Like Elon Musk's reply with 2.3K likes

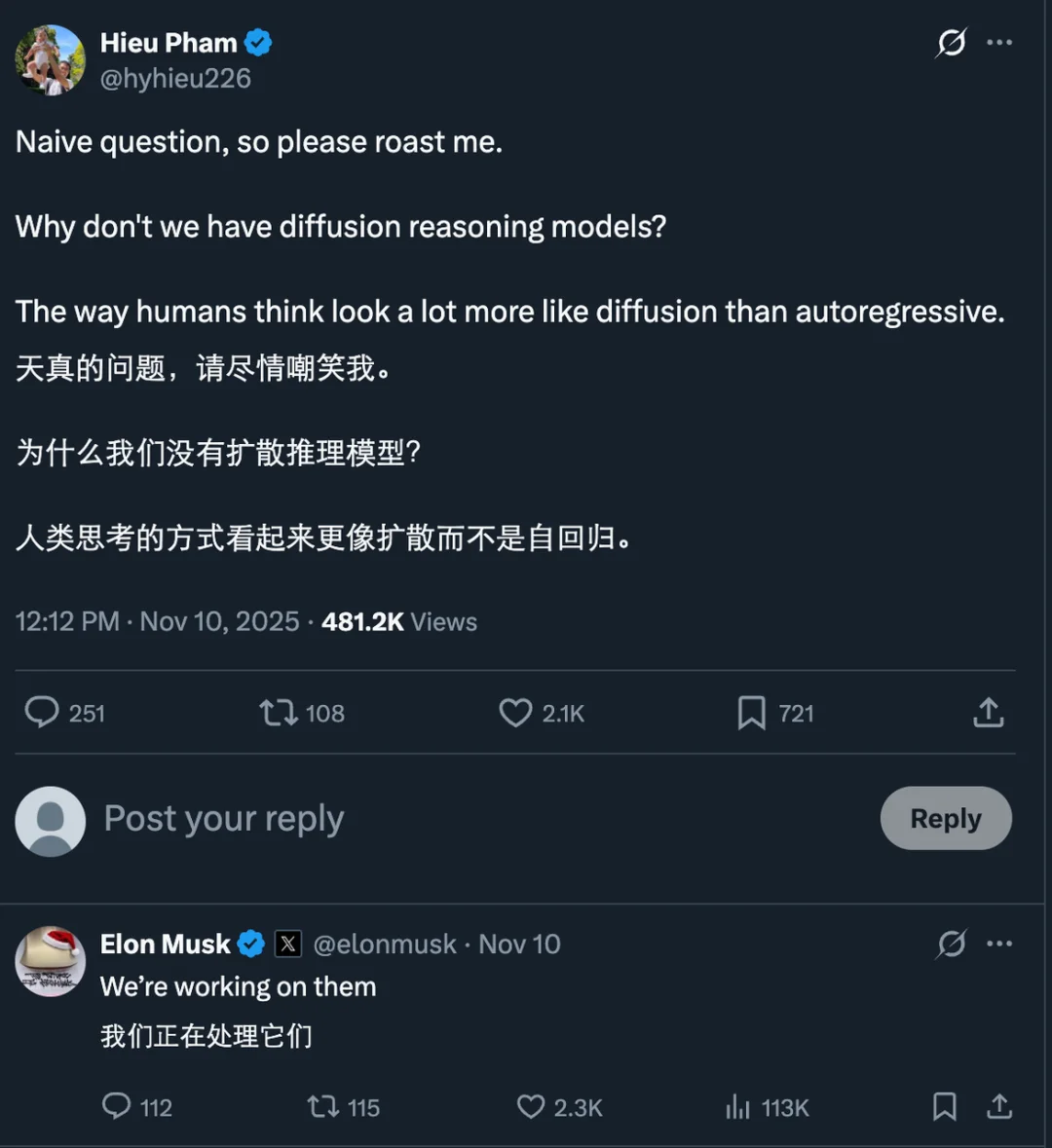531,1106
